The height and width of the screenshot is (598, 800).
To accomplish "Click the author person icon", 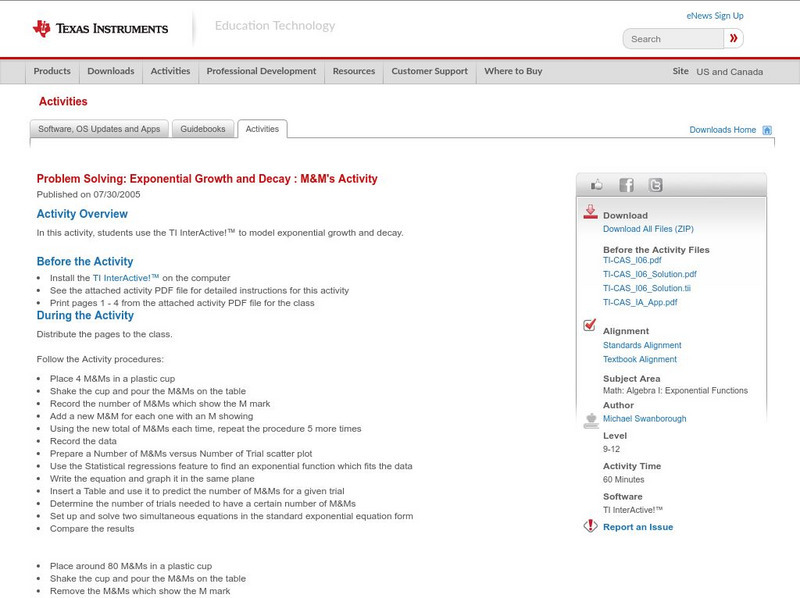I will pyautogui.click(x=591, y=421).
